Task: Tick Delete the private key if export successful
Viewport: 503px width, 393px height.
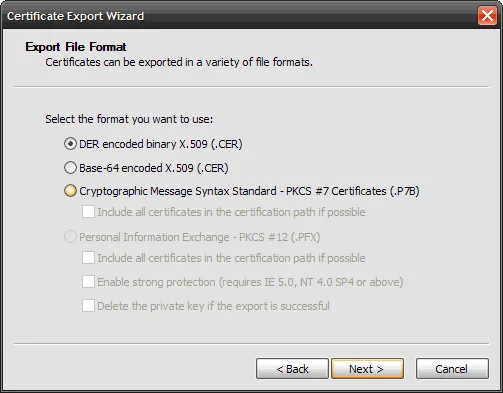Action: pyautogui.click(x=88, y=306)
